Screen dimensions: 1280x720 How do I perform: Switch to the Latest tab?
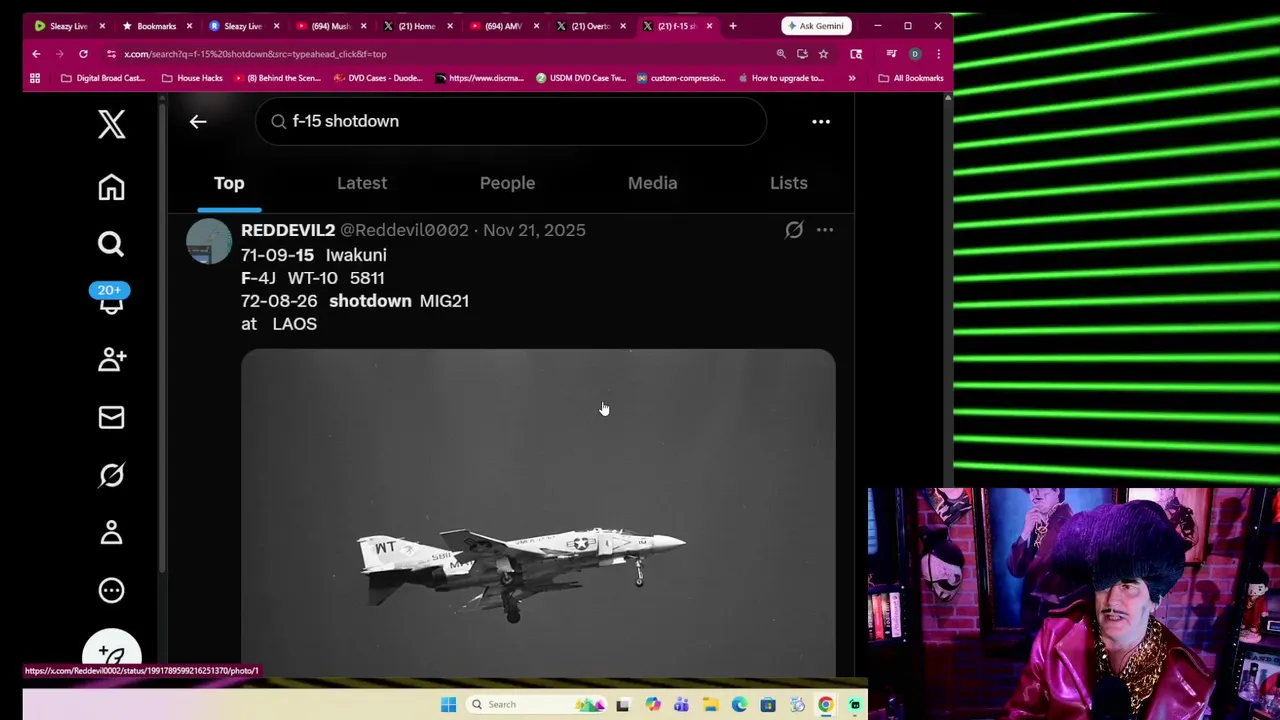362,183
